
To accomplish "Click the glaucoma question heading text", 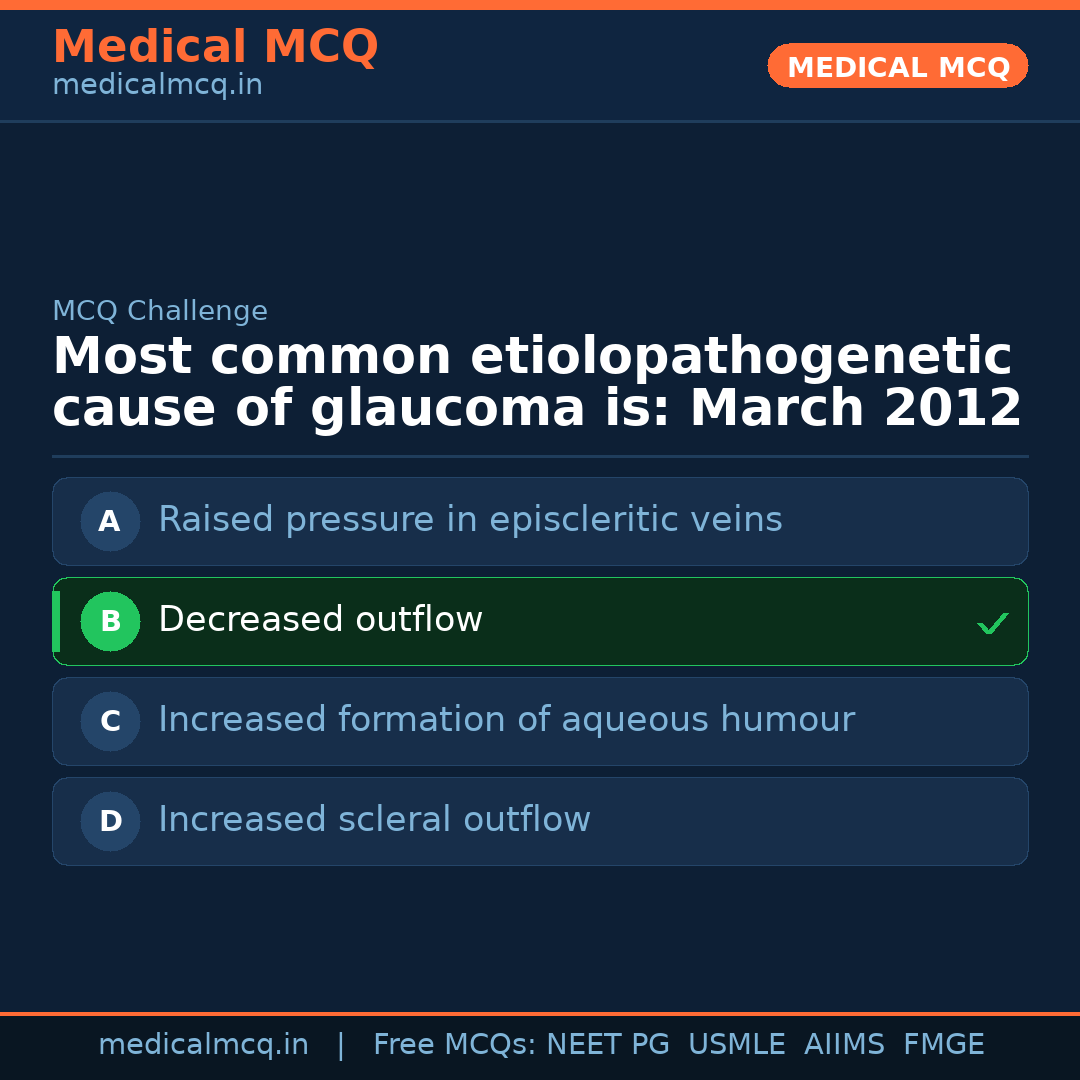I will (537, 383).
